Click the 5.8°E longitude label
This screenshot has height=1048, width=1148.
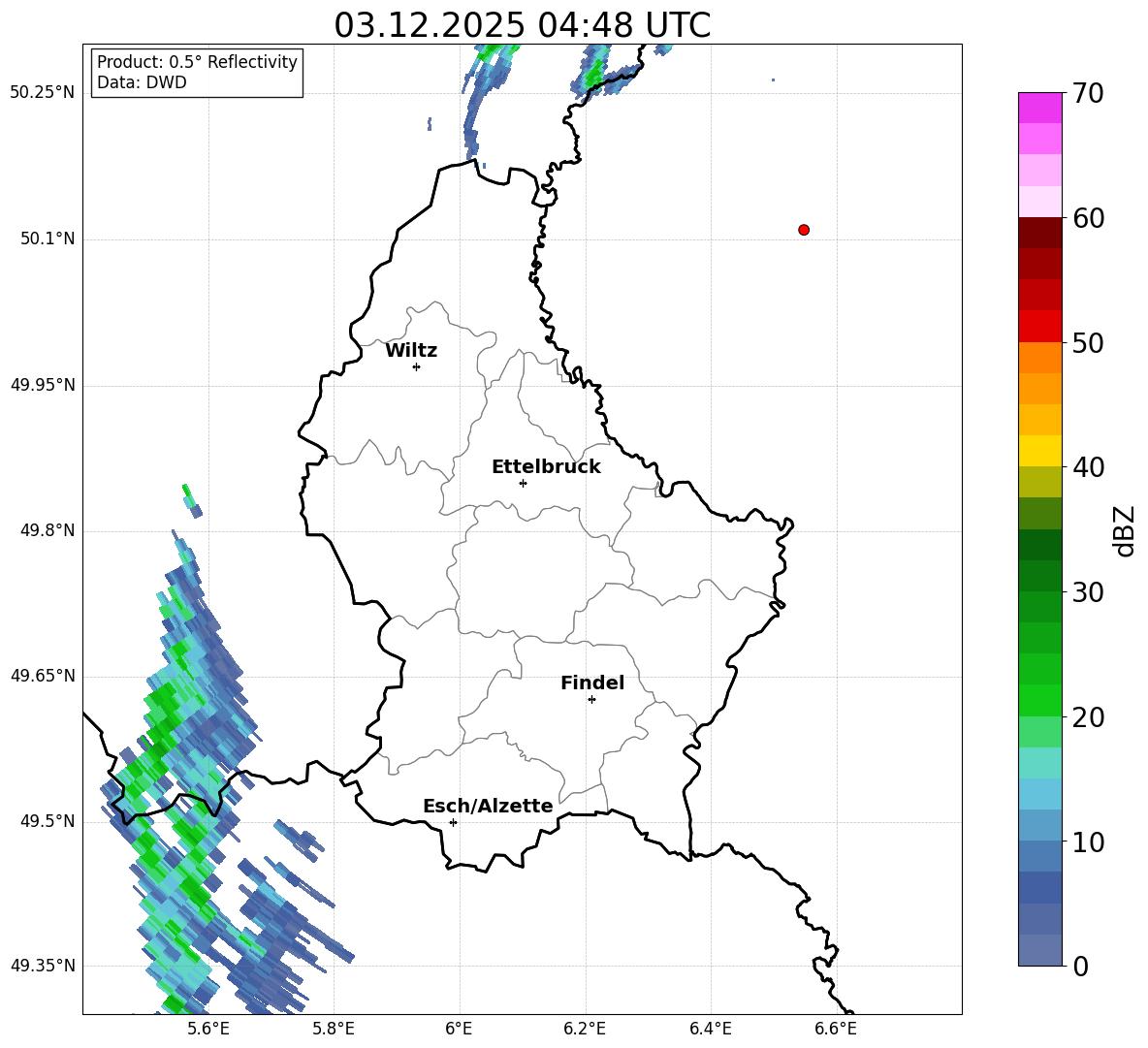334,1029
